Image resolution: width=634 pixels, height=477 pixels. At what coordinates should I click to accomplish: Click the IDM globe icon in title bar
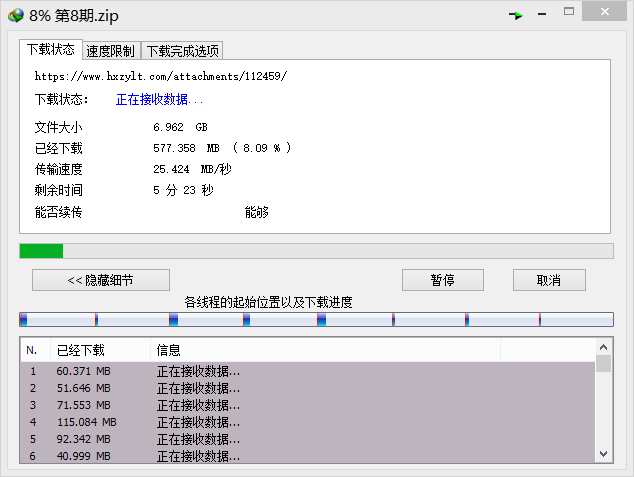point(15,14)
